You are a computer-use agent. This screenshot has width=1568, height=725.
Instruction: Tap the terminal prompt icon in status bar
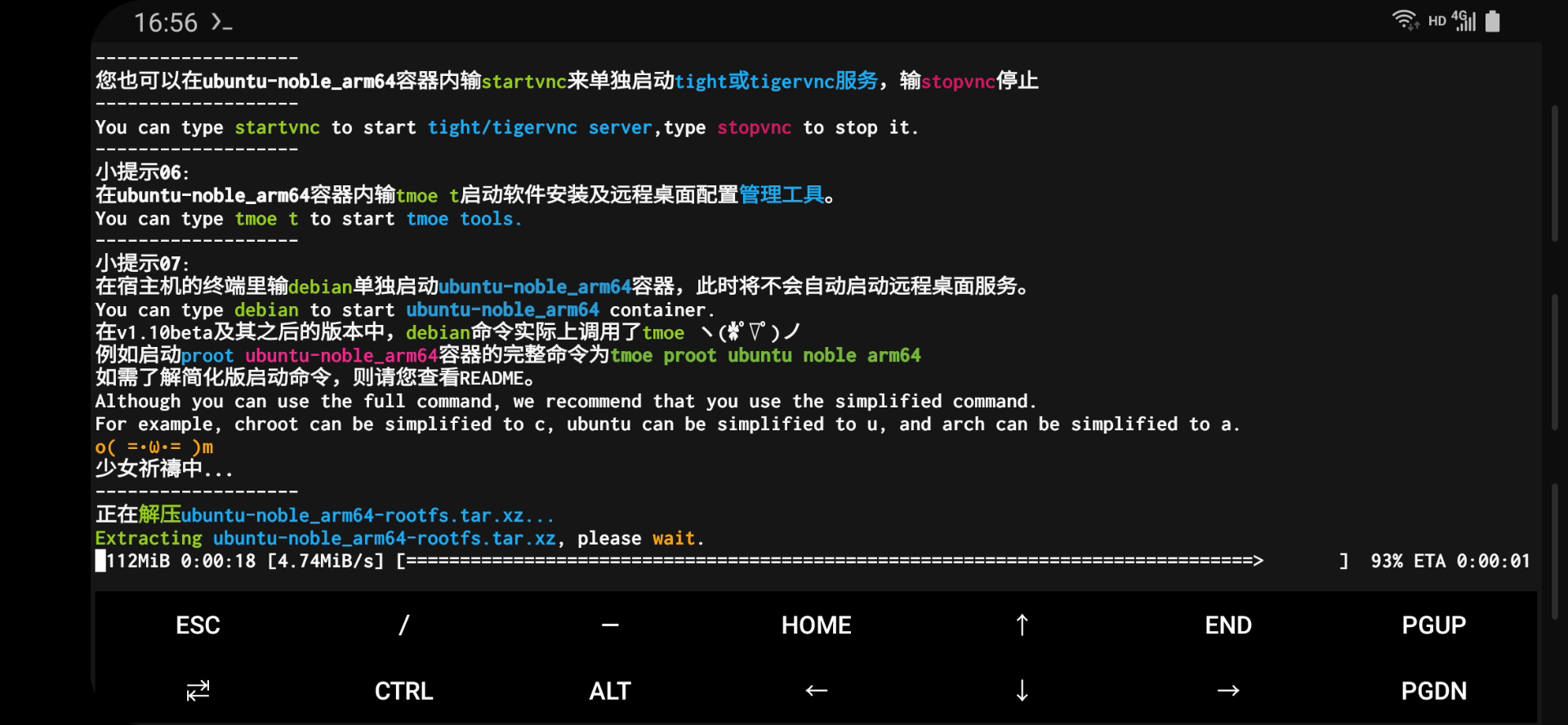tap(221, 22)
